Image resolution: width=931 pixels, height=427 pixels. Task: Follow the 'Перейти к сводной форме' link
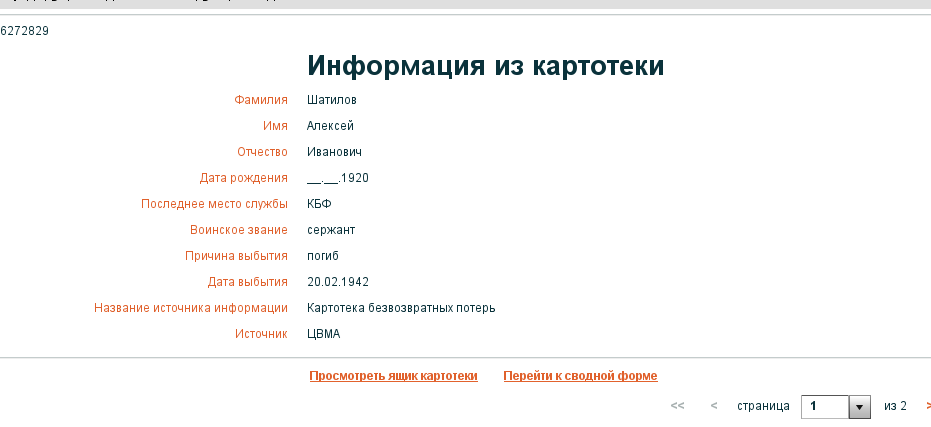click(x=580, y=376)
